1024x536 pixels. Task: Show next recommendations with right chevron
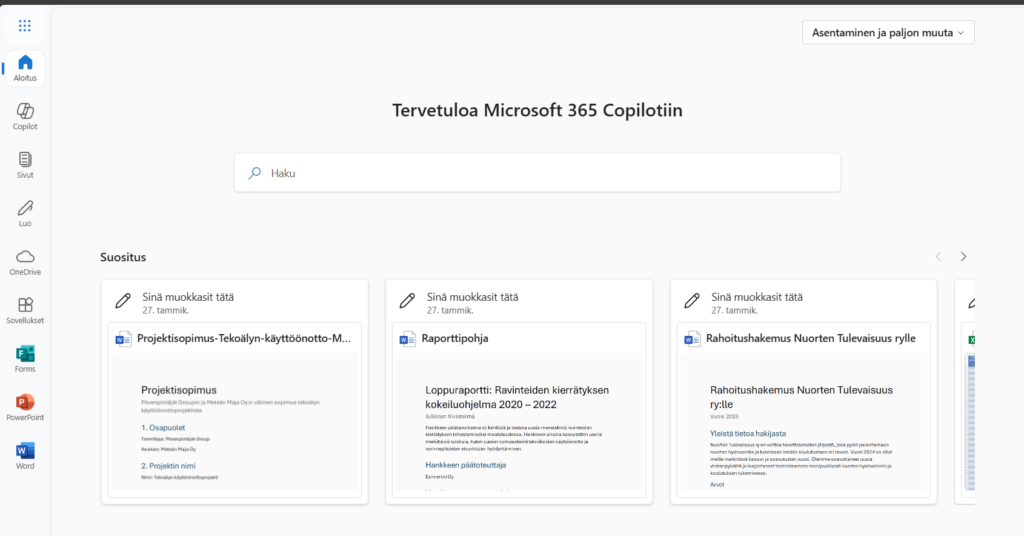point(963,257)
